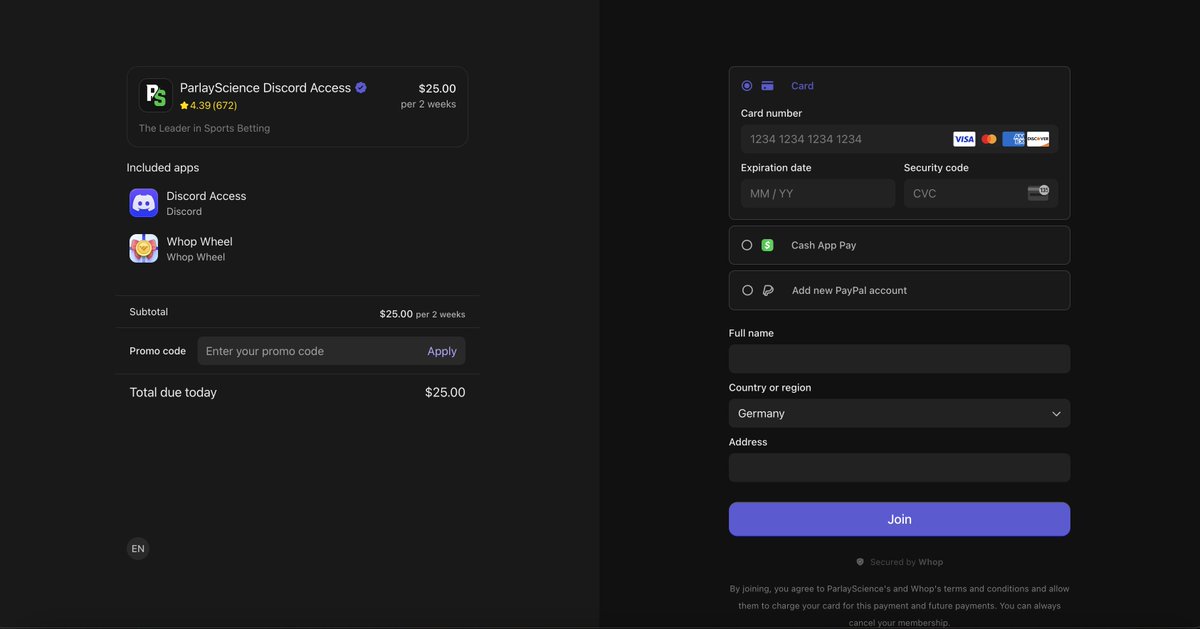Click the American Express card icon

(1013, 138)
